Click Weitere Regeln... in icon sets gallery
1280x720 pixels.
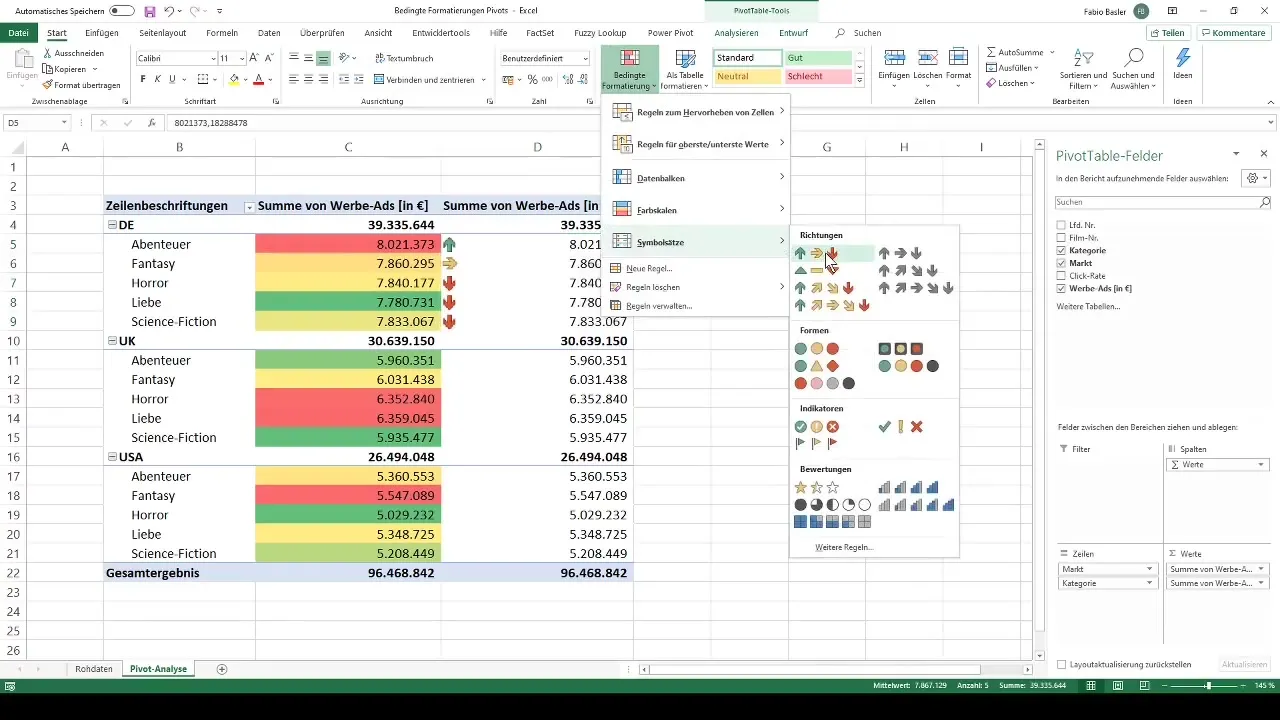[x=844, y=547]
